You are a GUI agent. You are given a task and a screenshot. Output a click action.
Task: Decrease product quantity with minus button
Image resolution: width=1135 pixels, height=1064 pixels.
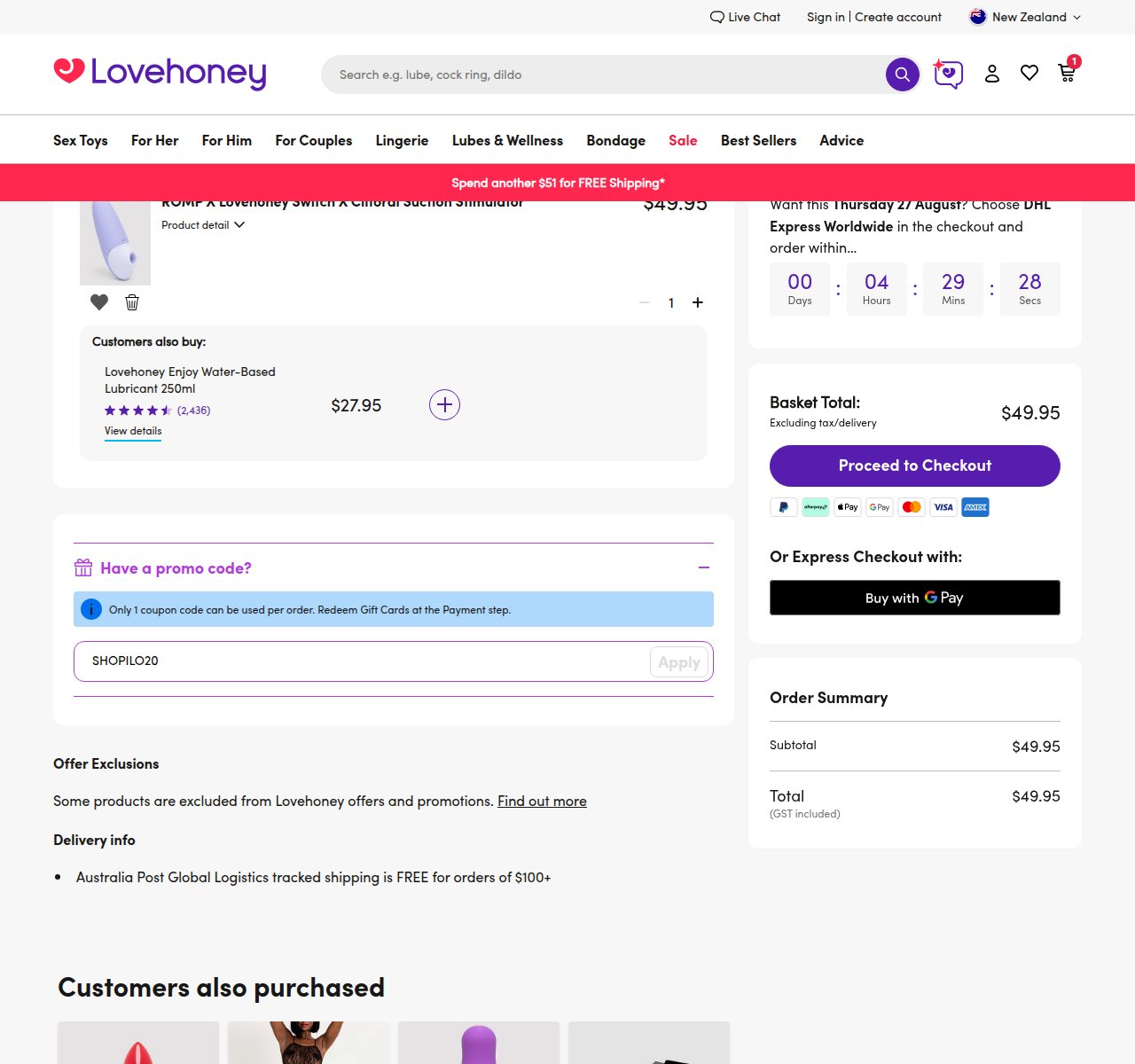pyautogui.click(x=645, y=302)
